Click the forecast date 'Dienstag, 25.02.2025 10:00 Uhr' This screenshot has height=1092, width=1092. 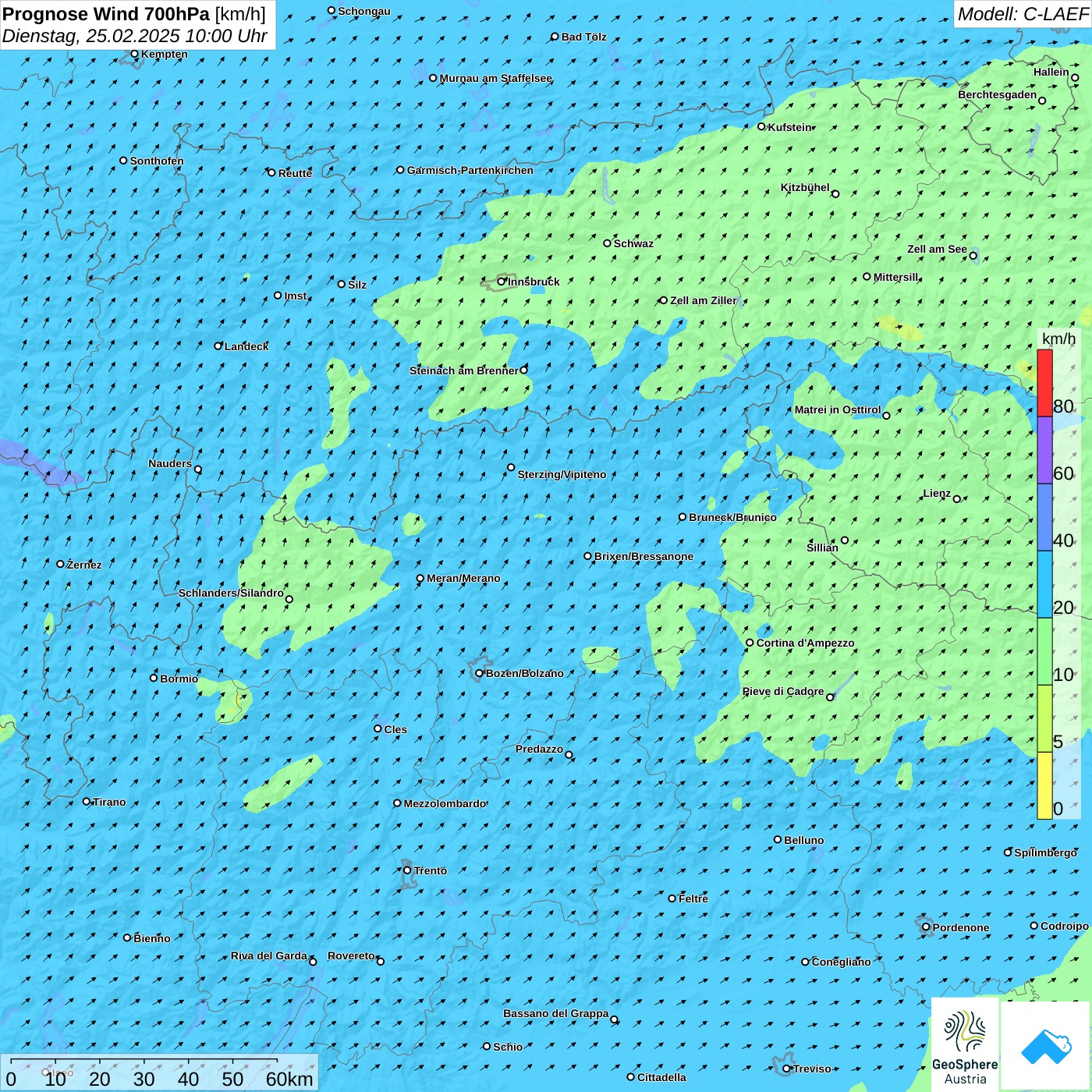(x=134, y=36)
